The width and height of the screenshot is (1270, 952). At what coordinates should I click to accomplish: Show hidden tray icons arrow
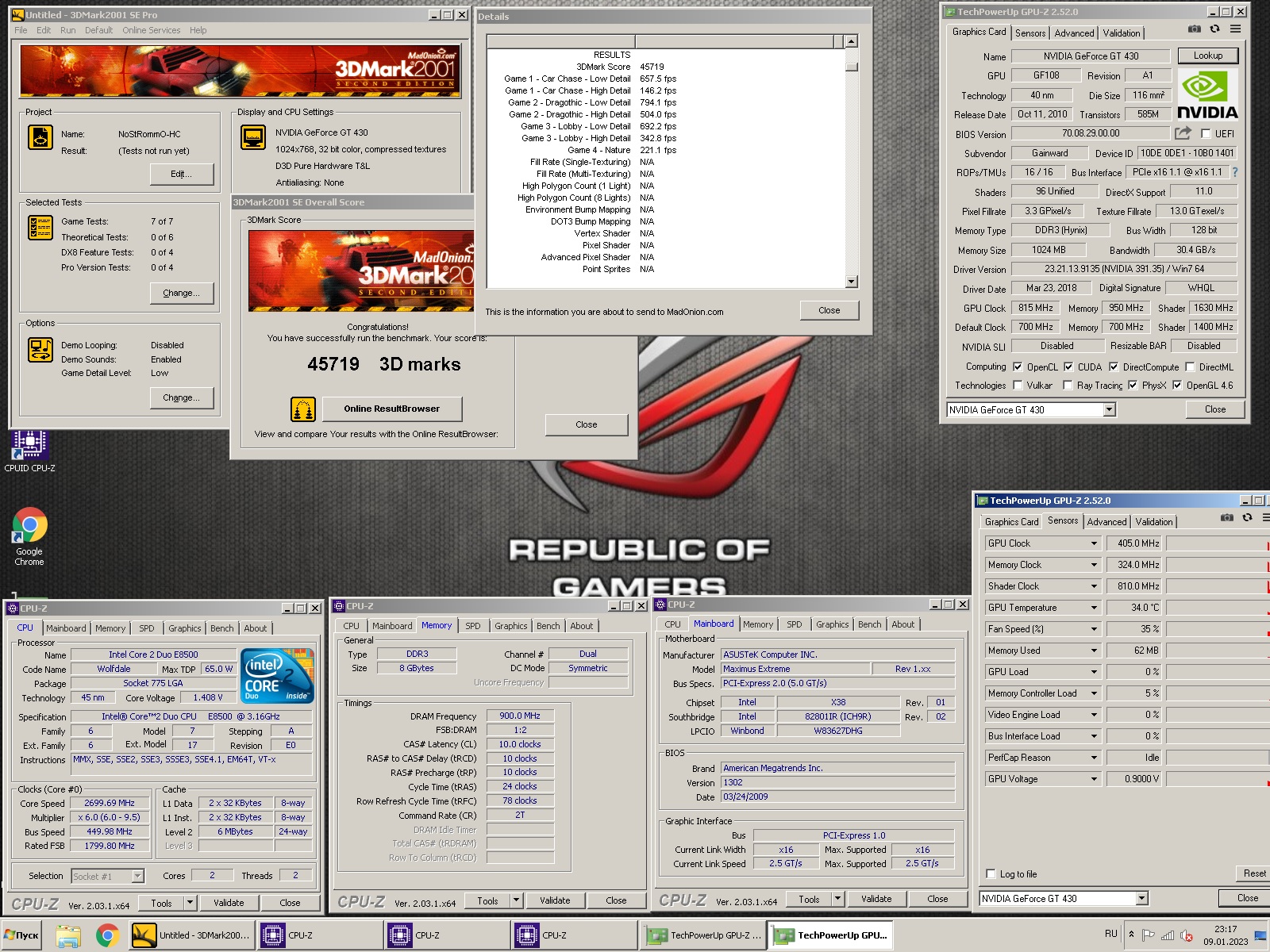point(1131,935)
